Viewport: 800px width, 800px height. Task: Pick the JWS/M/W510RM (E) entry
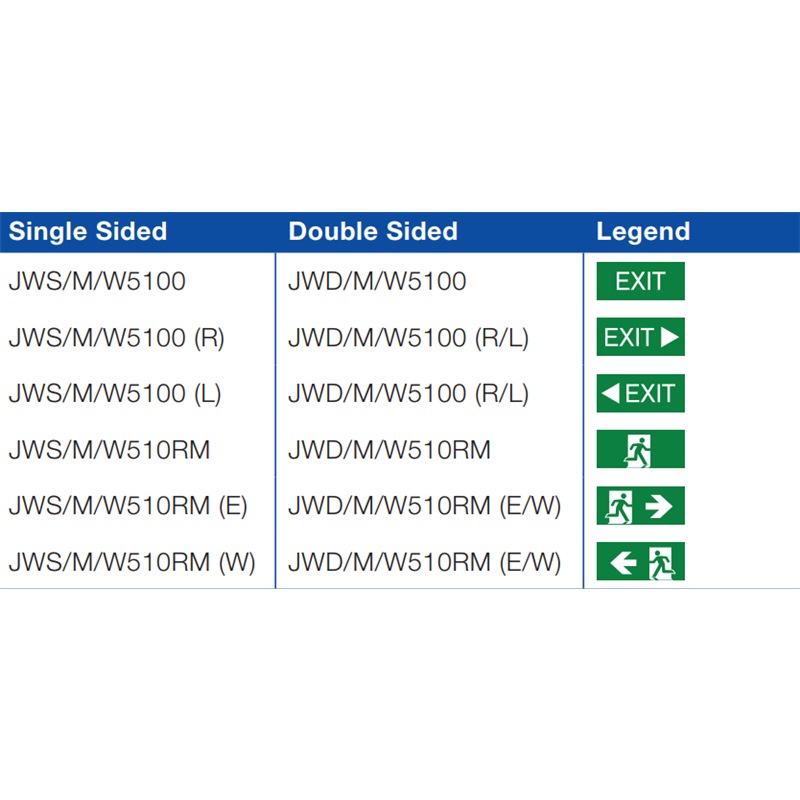click(x=128, y=506)
